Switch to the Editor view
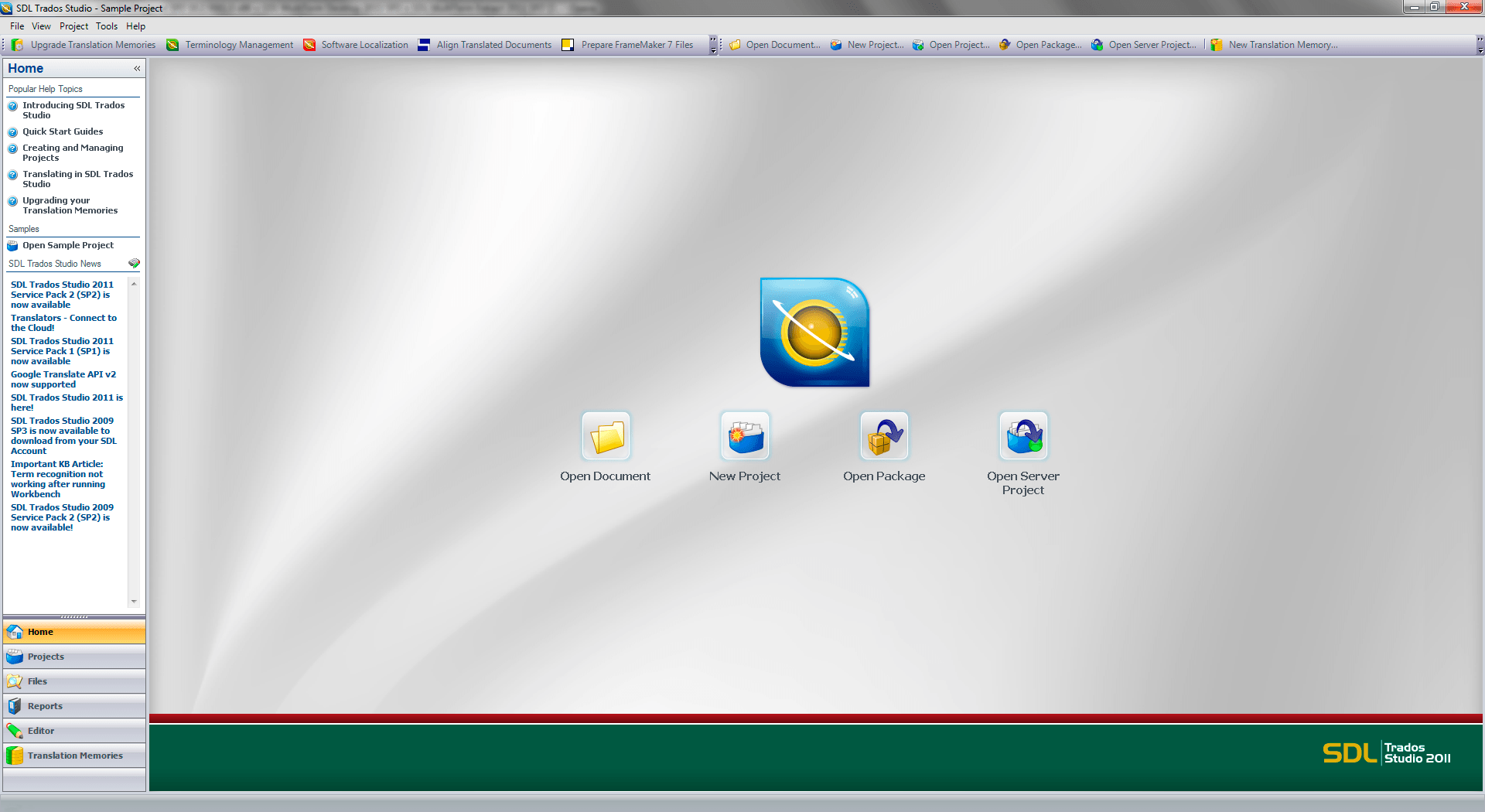 click(x=74, y=731)
